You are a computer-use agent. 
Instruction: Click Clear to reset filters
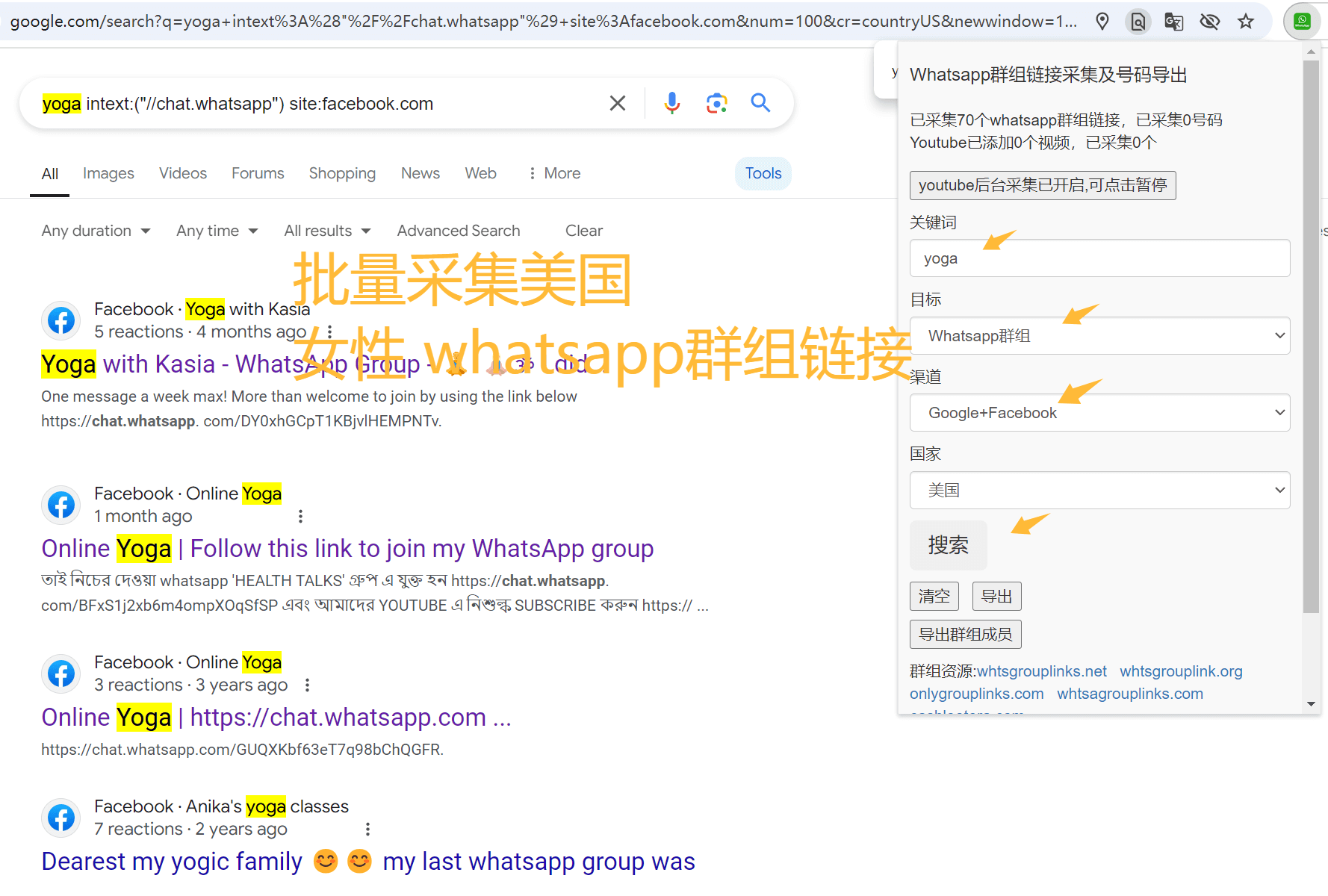coord(584,231)
